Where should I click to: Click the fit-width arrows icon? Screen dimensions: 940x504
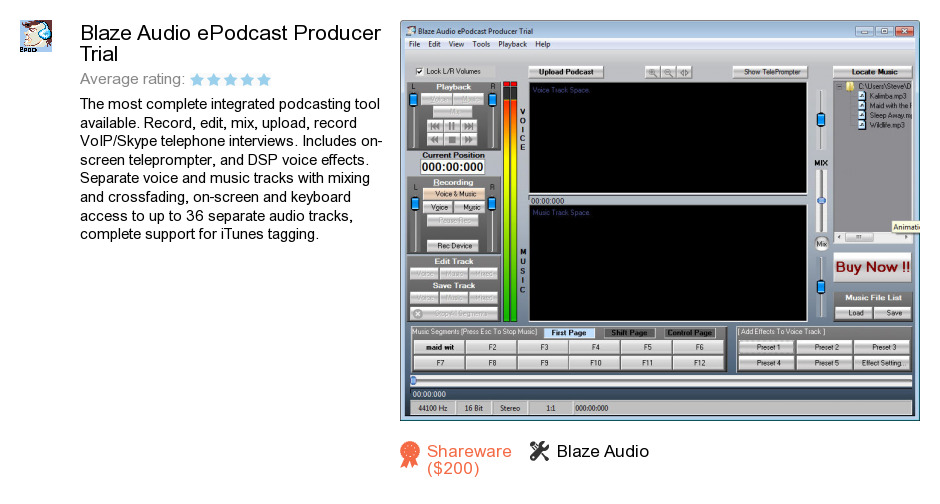pos(684,73)
